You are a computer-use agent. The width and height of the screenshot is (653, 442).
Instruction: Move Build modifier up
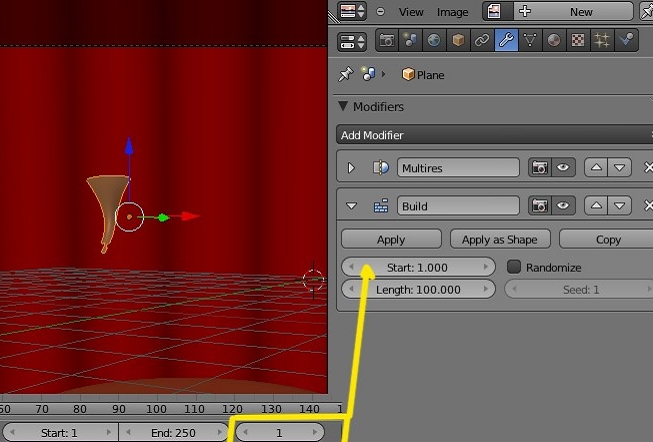click(x=596, y=206)
